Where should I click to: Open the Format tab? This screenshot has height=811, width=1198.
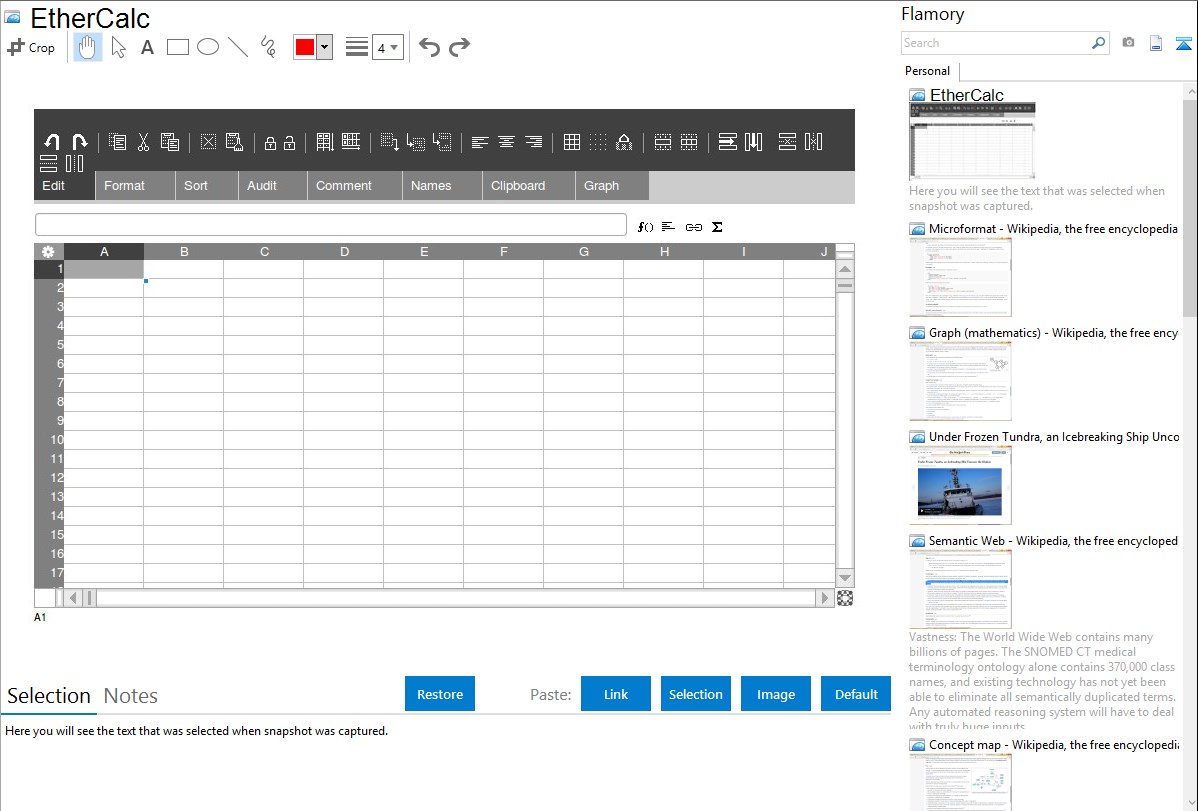pos(135,186)
